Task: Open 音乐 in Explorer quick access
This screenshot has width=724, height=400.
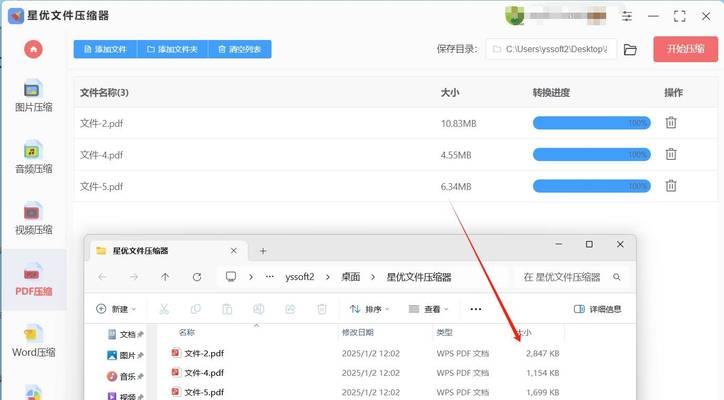Action: pos(125,376)
